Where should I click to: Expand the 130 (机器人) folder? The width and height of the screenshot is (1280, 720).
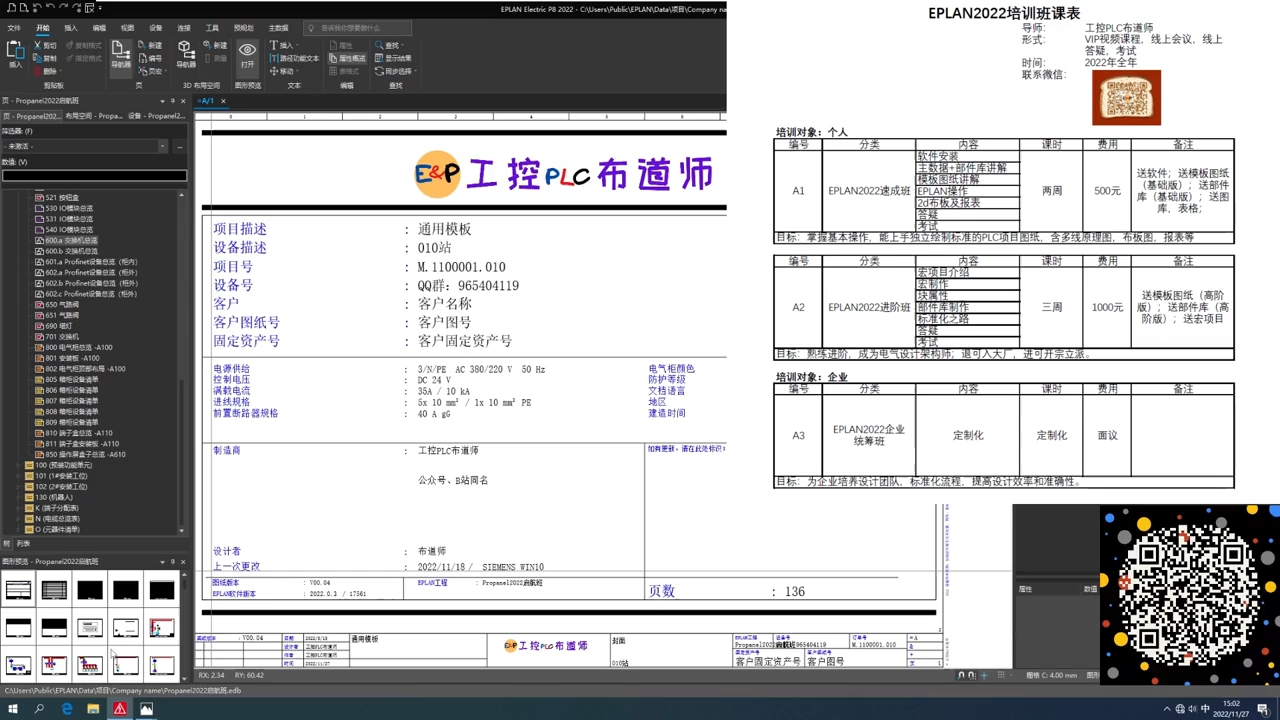[20, 497]
